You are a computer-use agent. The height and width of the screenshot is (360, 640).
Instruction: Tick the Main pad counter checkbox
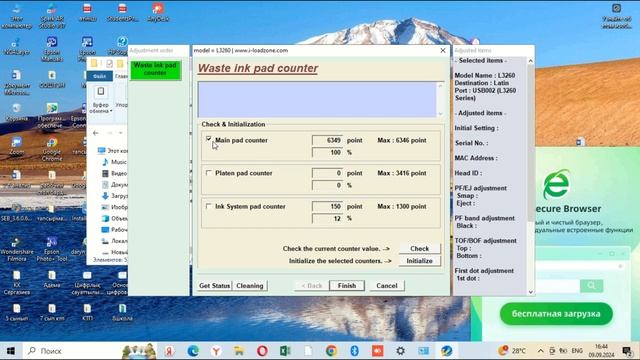tap(209, 140)
